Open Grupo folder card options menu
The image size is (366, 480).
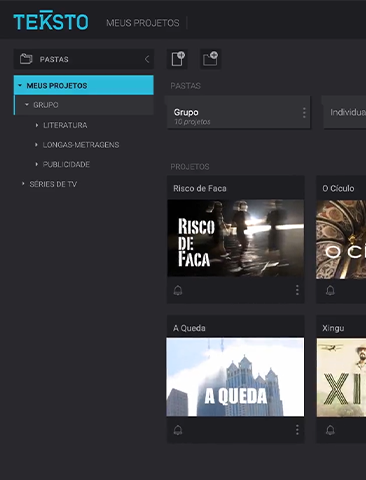(304, 113)
